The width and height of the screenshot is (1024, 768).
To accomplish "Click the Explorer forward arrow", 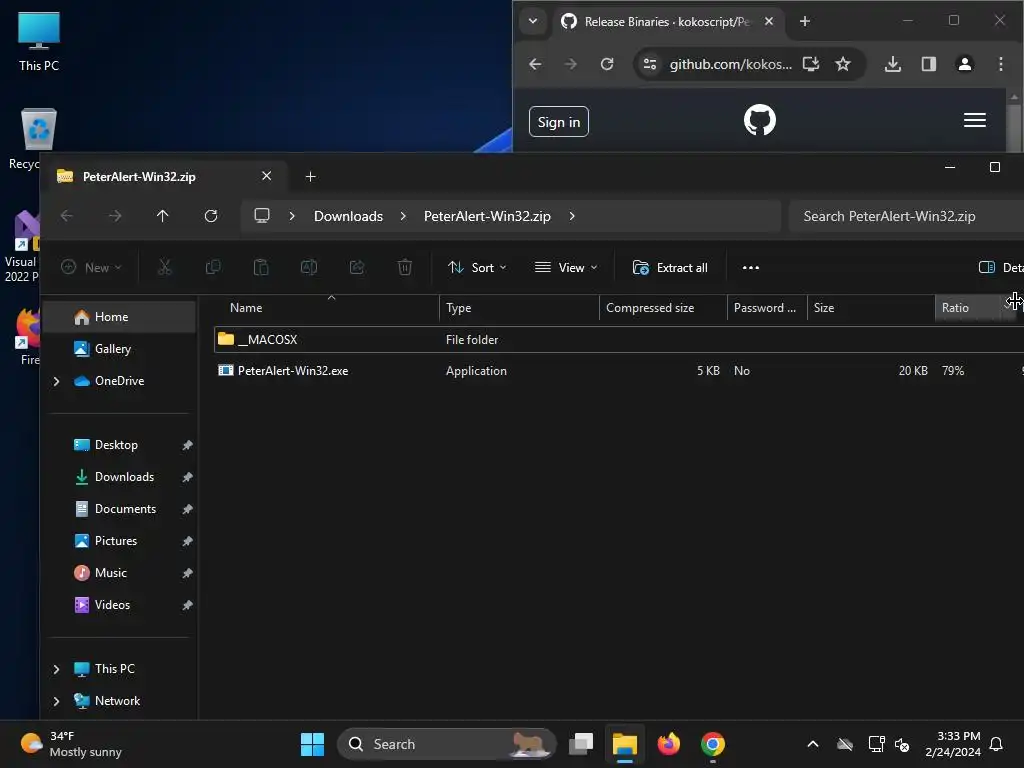I will pos(115,216).
